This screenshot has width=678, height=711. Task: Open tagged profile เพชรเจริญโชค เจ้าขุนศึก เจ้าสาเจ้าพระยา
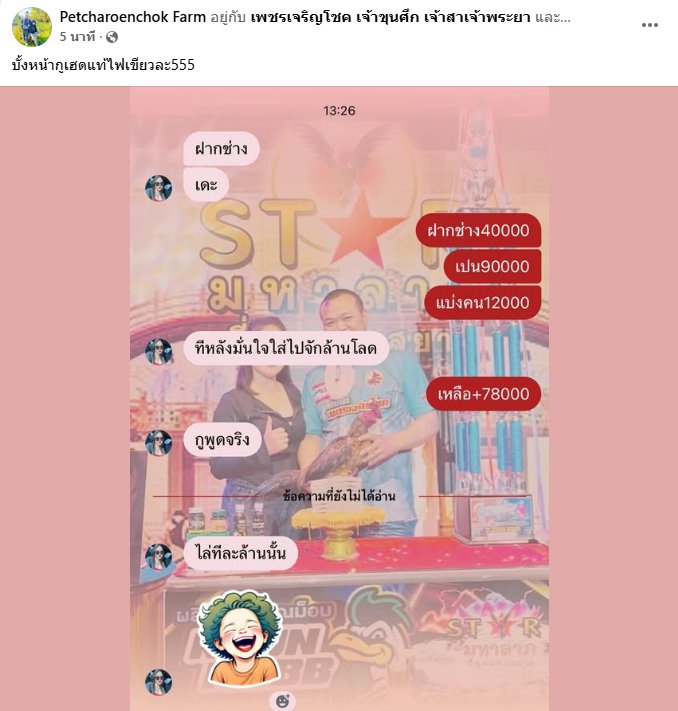pyautogui.click(x=390, y=17)
